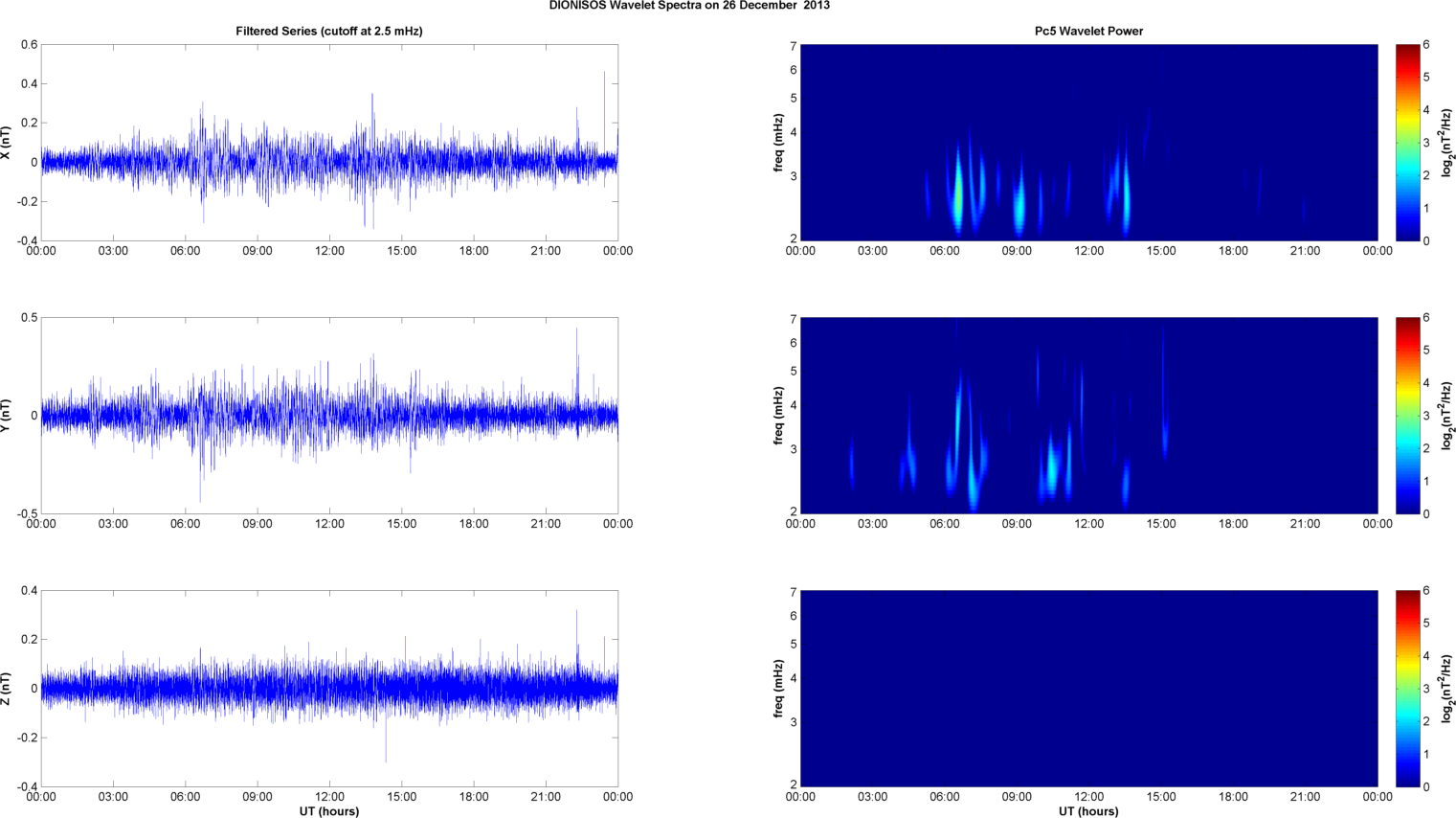Select 'freq (mHz)' label of the middle spectrogram
Screen dimensions: 1456x818
tap(779, 416)
